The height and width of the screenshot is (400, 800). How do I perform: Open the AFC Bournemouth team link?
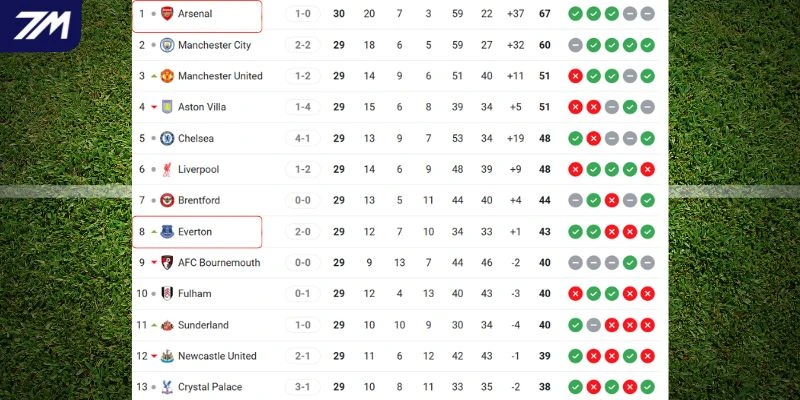pos(218,263)
